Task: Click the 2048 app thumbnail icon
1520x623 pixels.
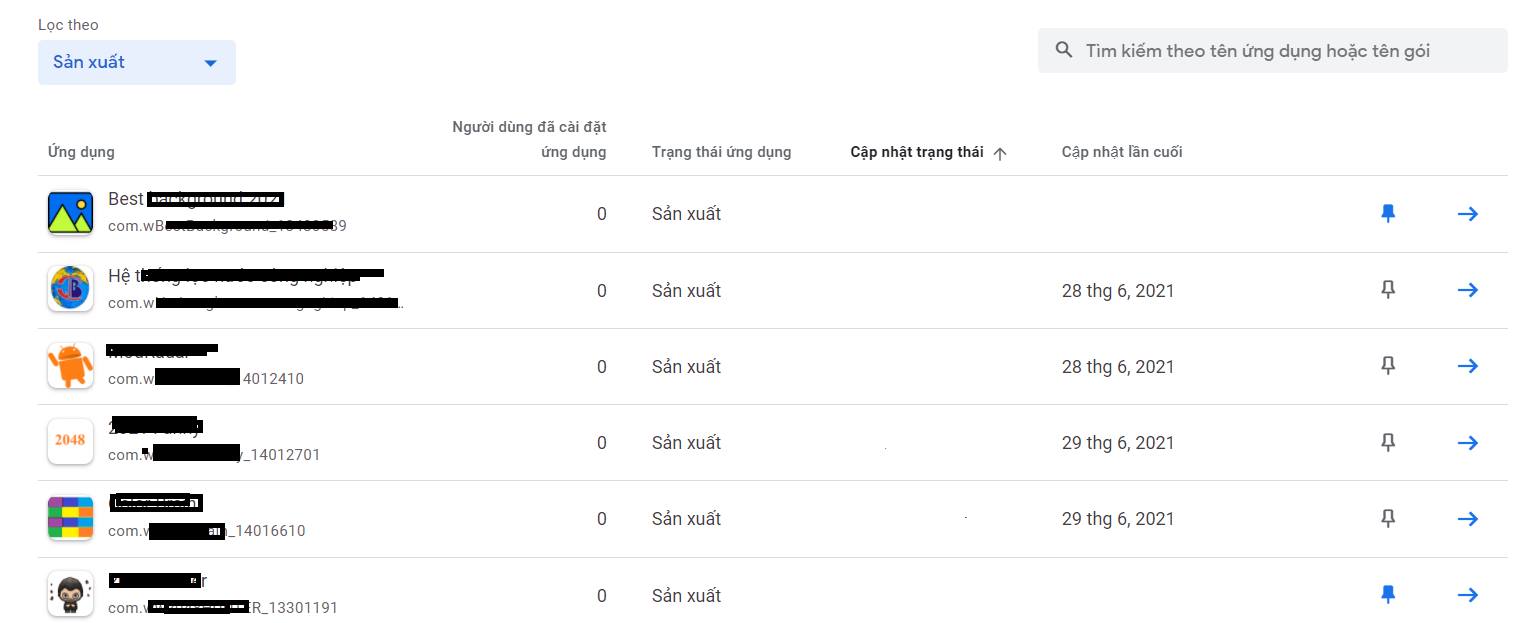Action: 70,442
